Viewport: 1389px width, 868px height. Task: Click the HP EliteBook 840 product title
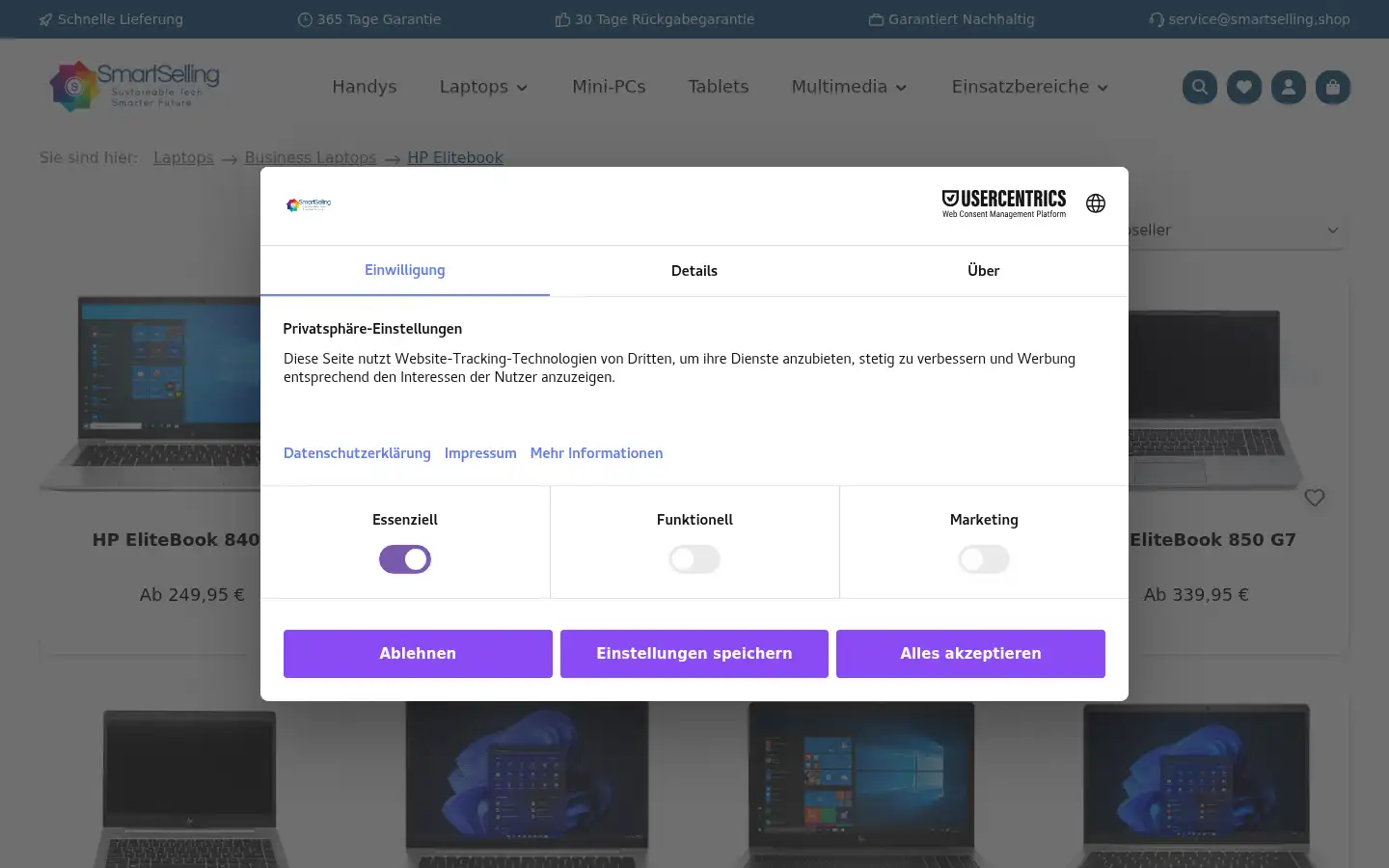(176, 540)
